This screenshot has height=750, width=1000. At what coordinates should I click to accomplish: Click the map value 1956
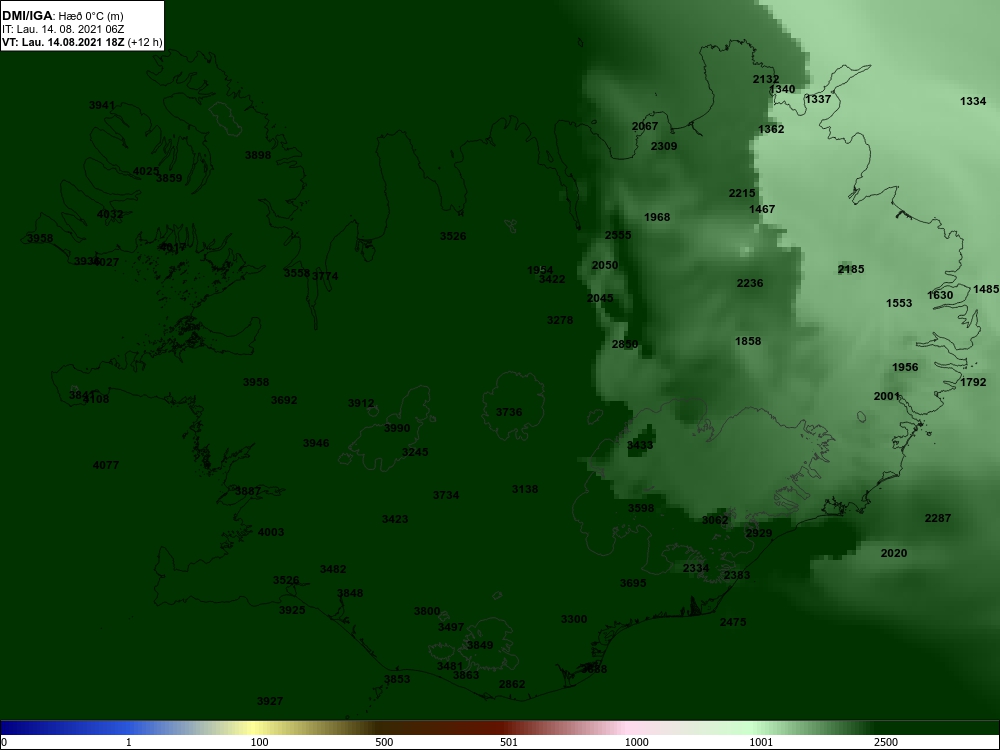[905, 367]
